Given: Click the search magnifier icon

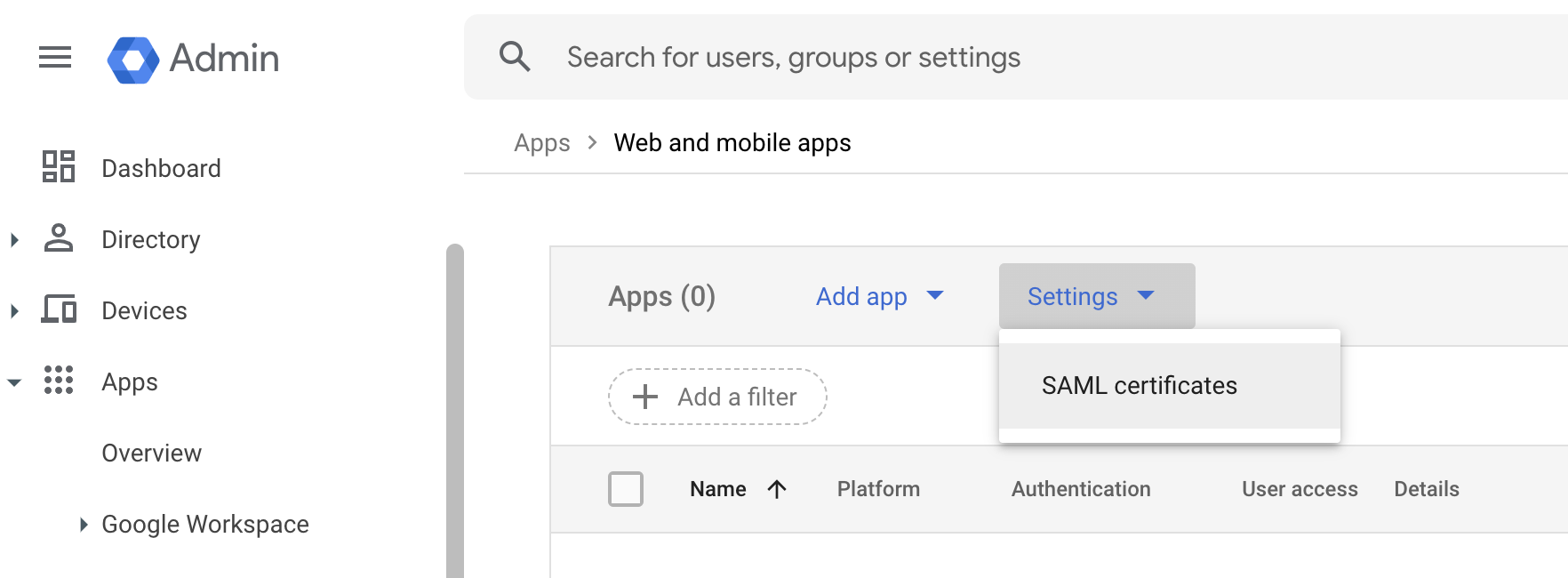Looking at the screenshot, I should coord(515,57).
